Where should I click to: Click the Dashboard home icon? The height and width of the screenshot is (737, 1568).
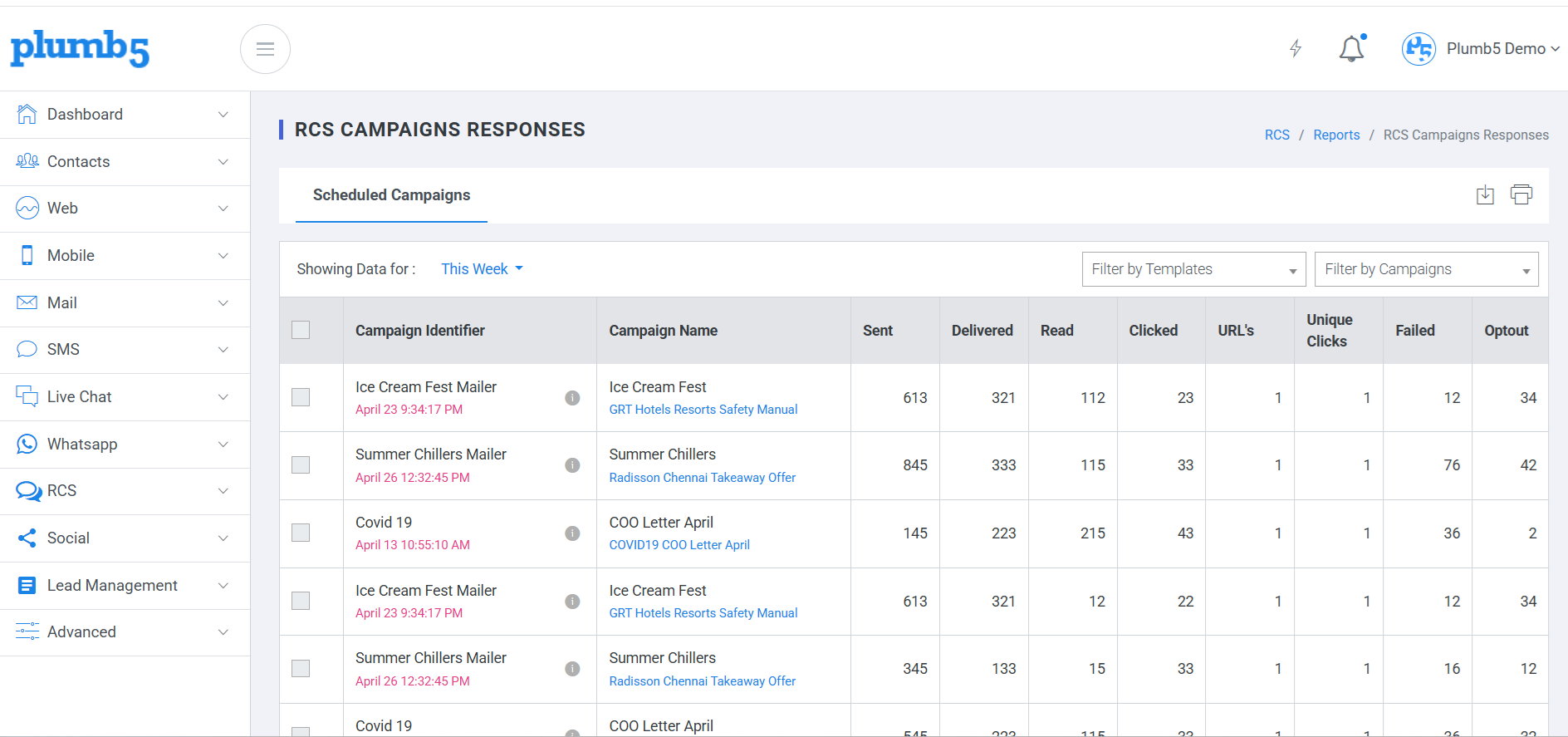pos(27,115)
